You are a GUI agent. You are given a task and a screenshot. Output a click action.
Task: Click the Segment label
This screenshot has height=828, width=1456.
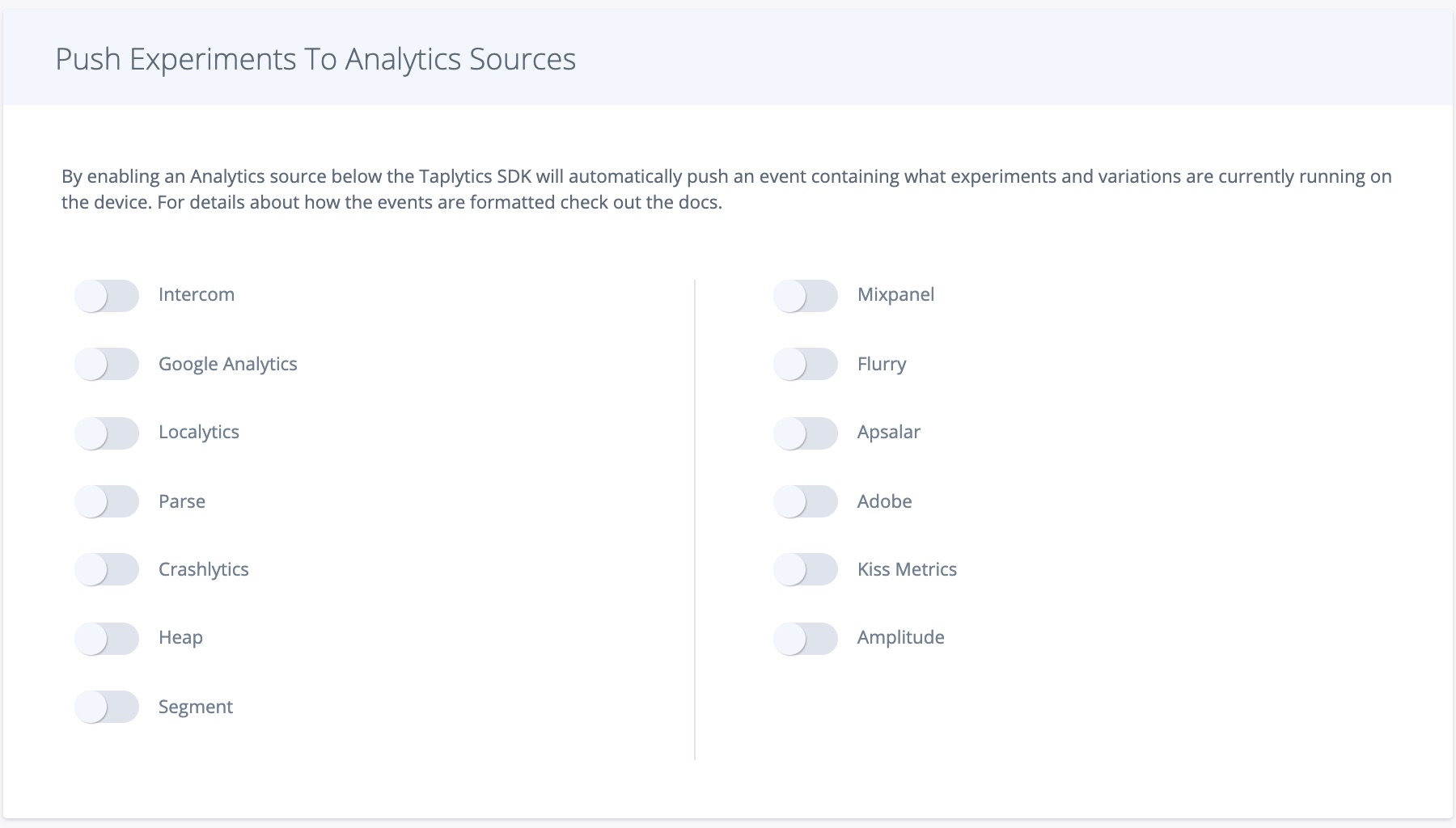[196, 707]
